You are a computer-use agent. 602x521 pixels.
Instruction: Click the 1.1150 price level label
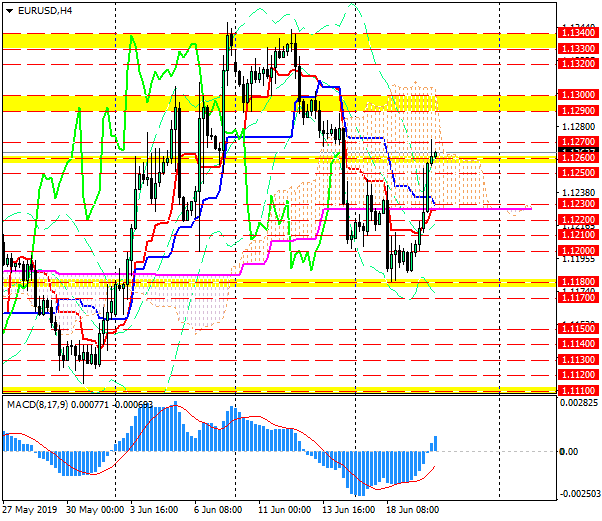(x=578, y=328)
